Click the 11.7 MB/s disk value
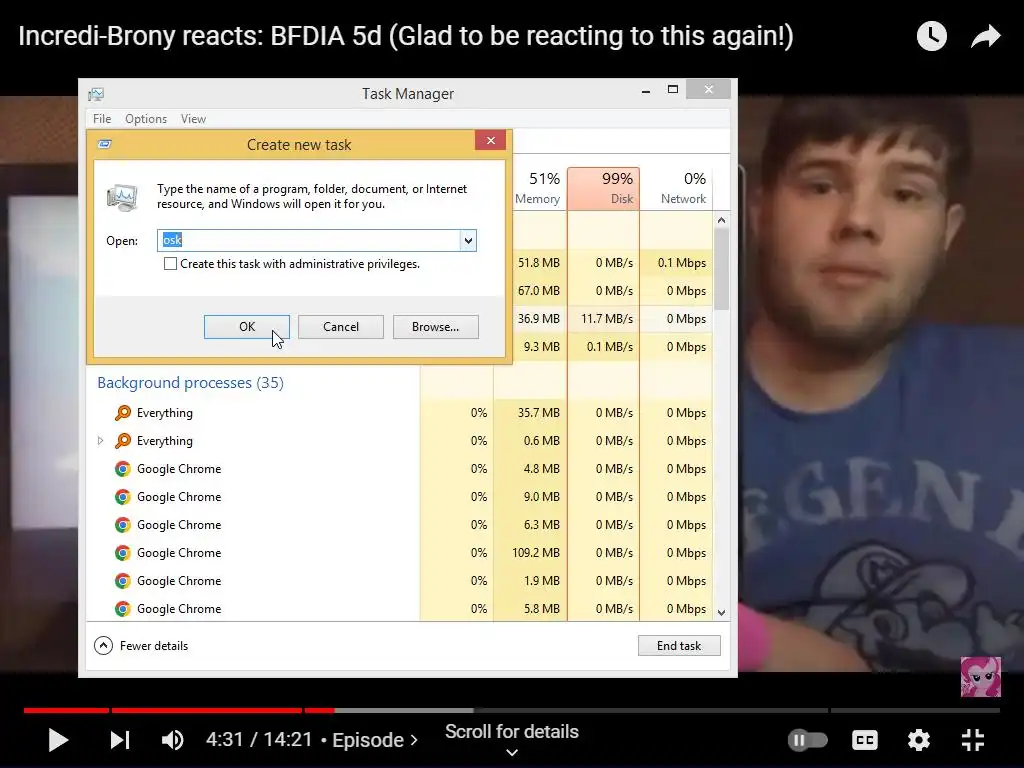This screenshot has width=1024, height=768. click(x=607, y=319)
